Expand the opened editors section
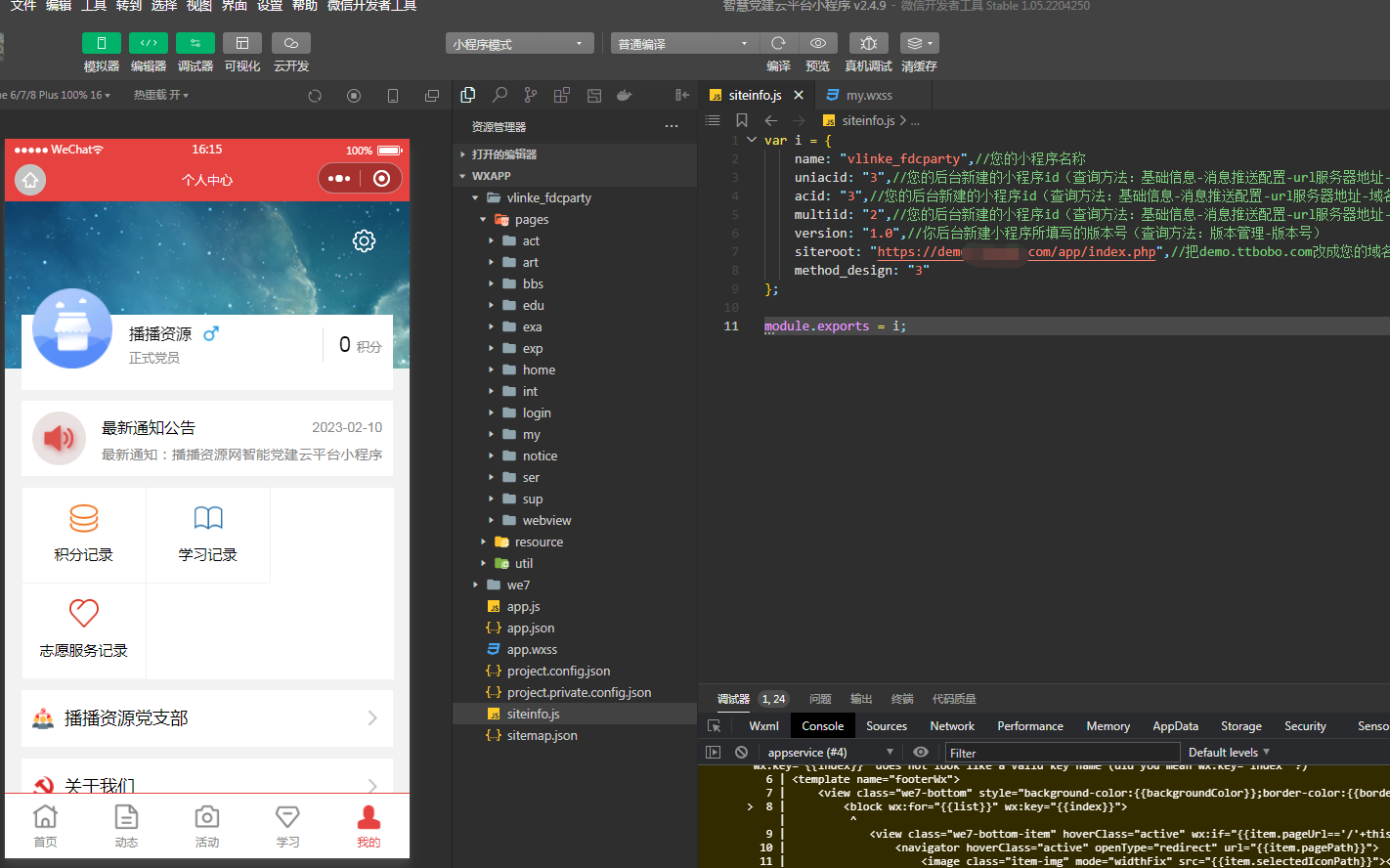This screenshot has width=1390, height=868. [575, 154]
